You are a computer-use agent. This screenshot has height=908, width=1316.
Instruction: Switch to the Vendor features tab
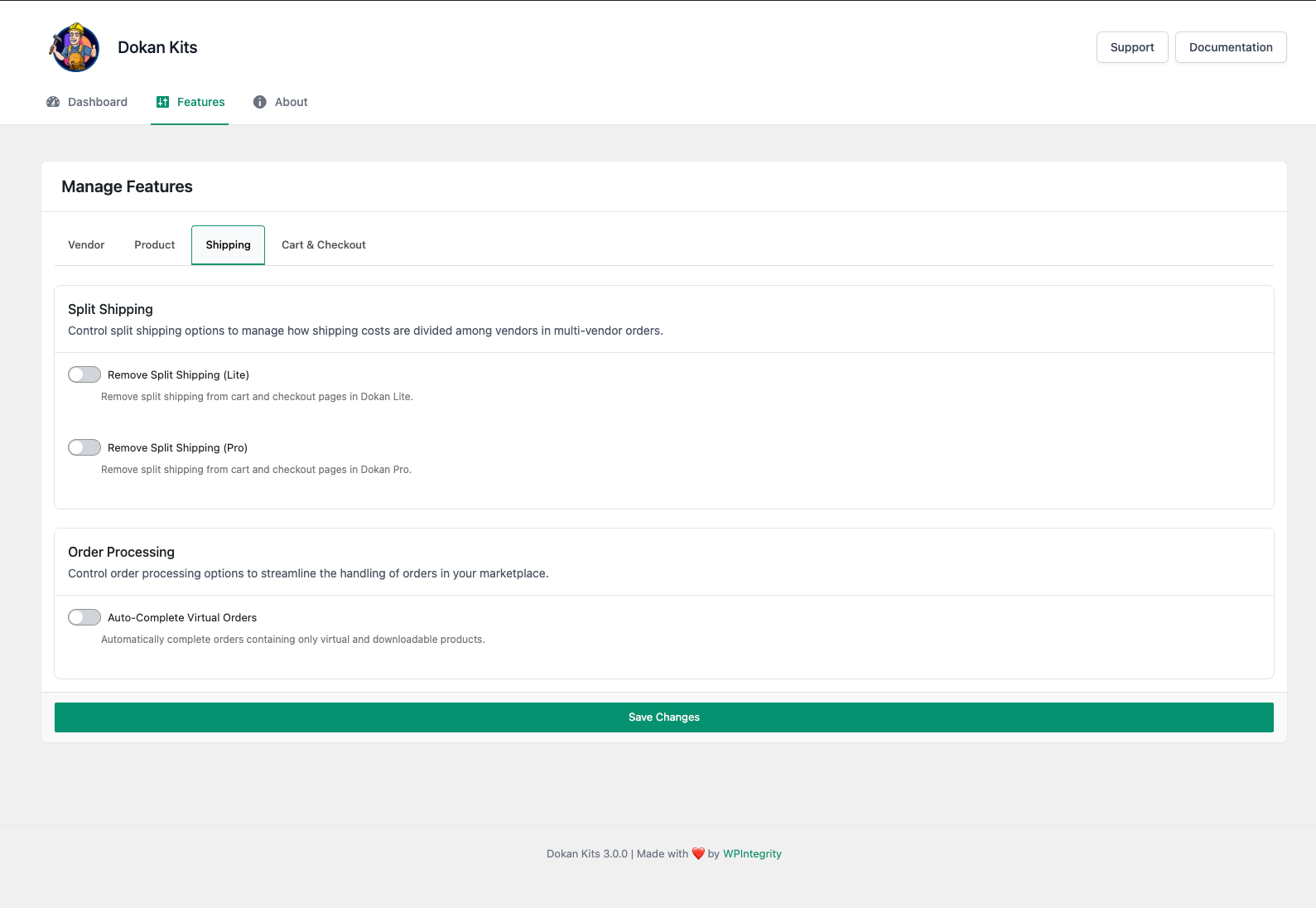click(x=86, y=245)
